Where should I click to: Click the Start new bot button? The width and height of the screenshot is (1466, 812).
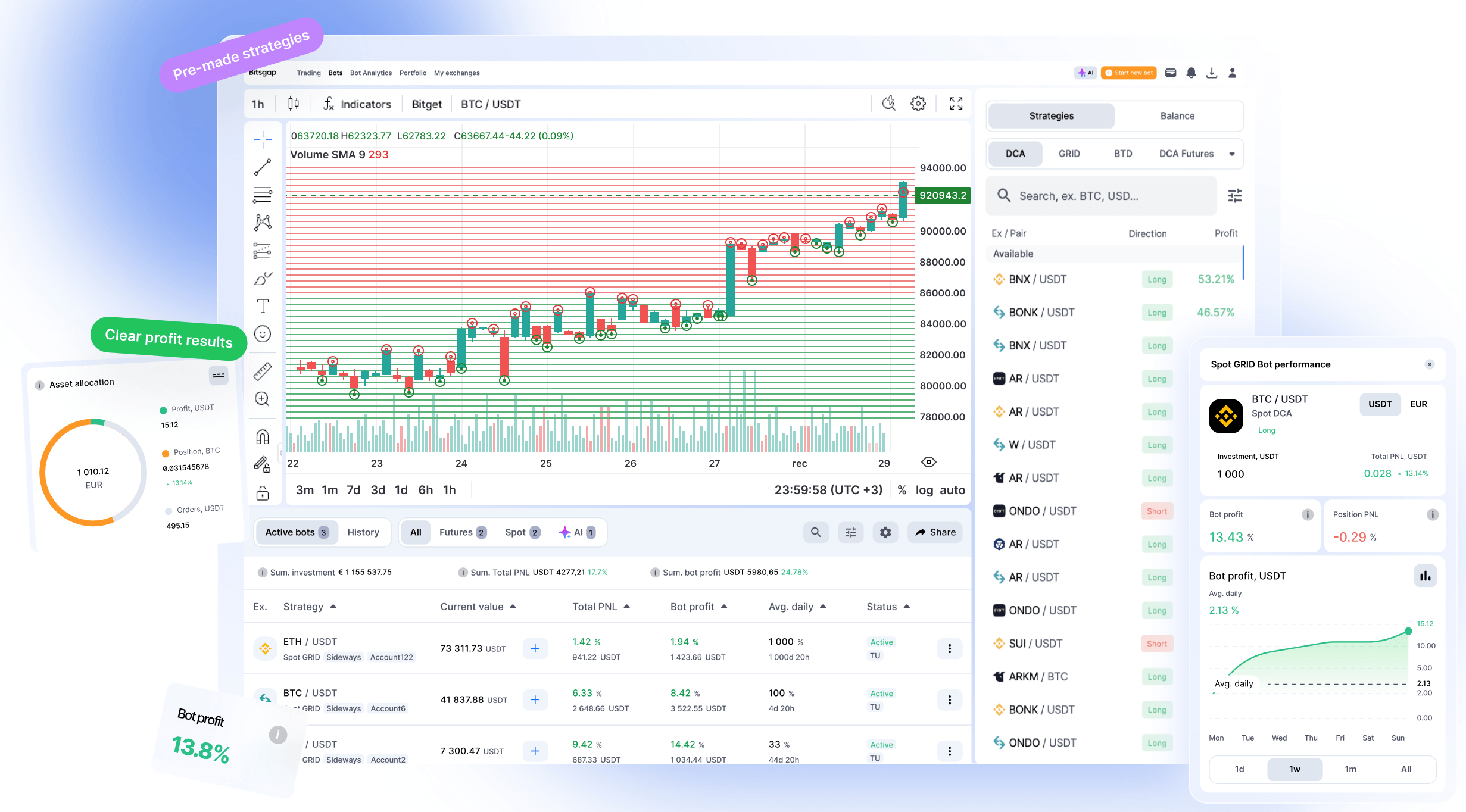pos(1128,72)
